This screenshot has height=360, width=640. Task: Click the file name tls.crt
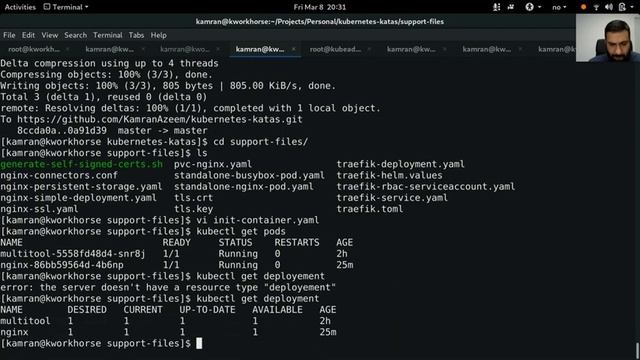coord(193,198)
